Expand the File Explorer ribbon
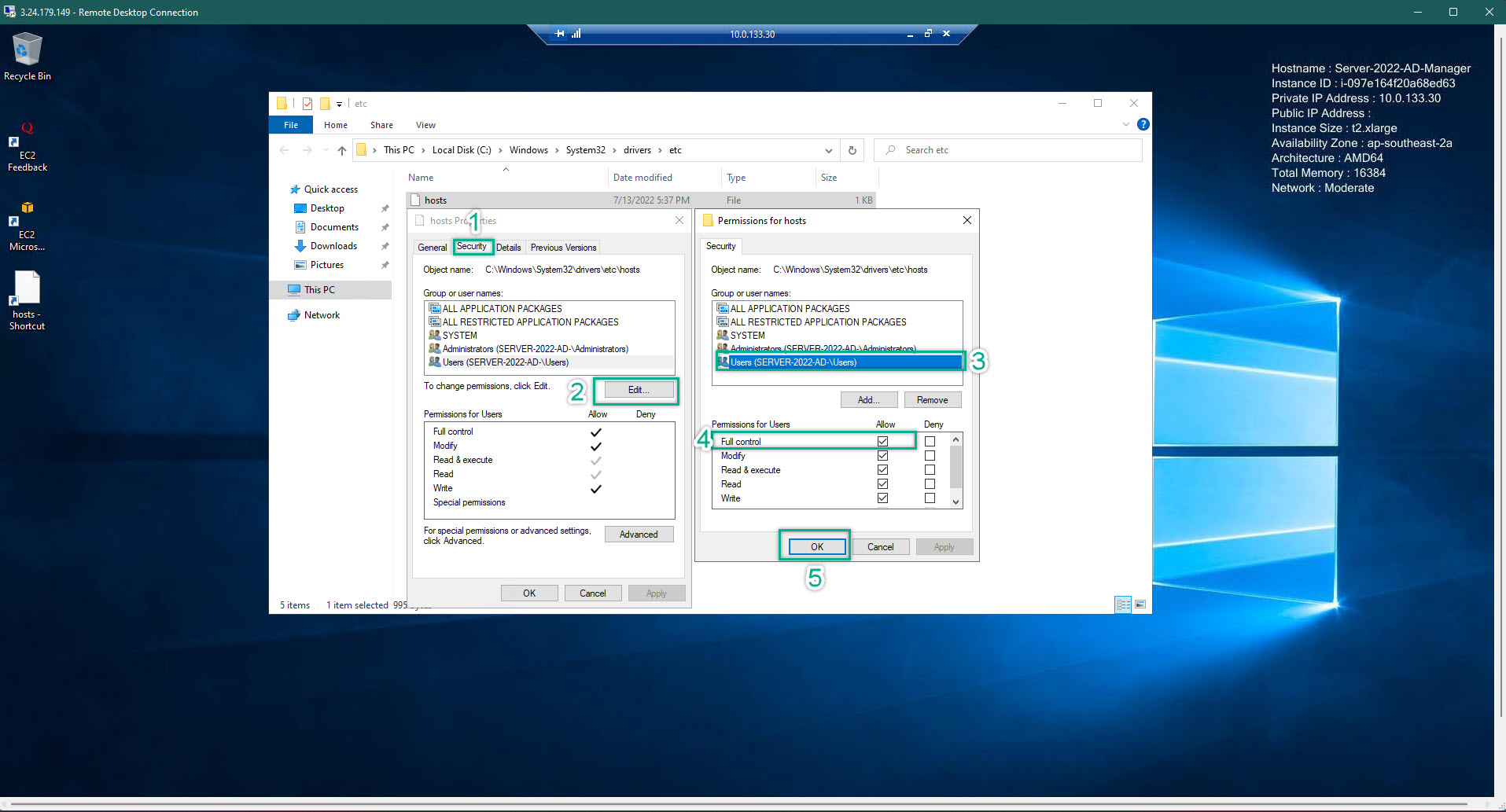Image resolution: width=1506 pixels, height=812 pixels. tap(1125, 124)
